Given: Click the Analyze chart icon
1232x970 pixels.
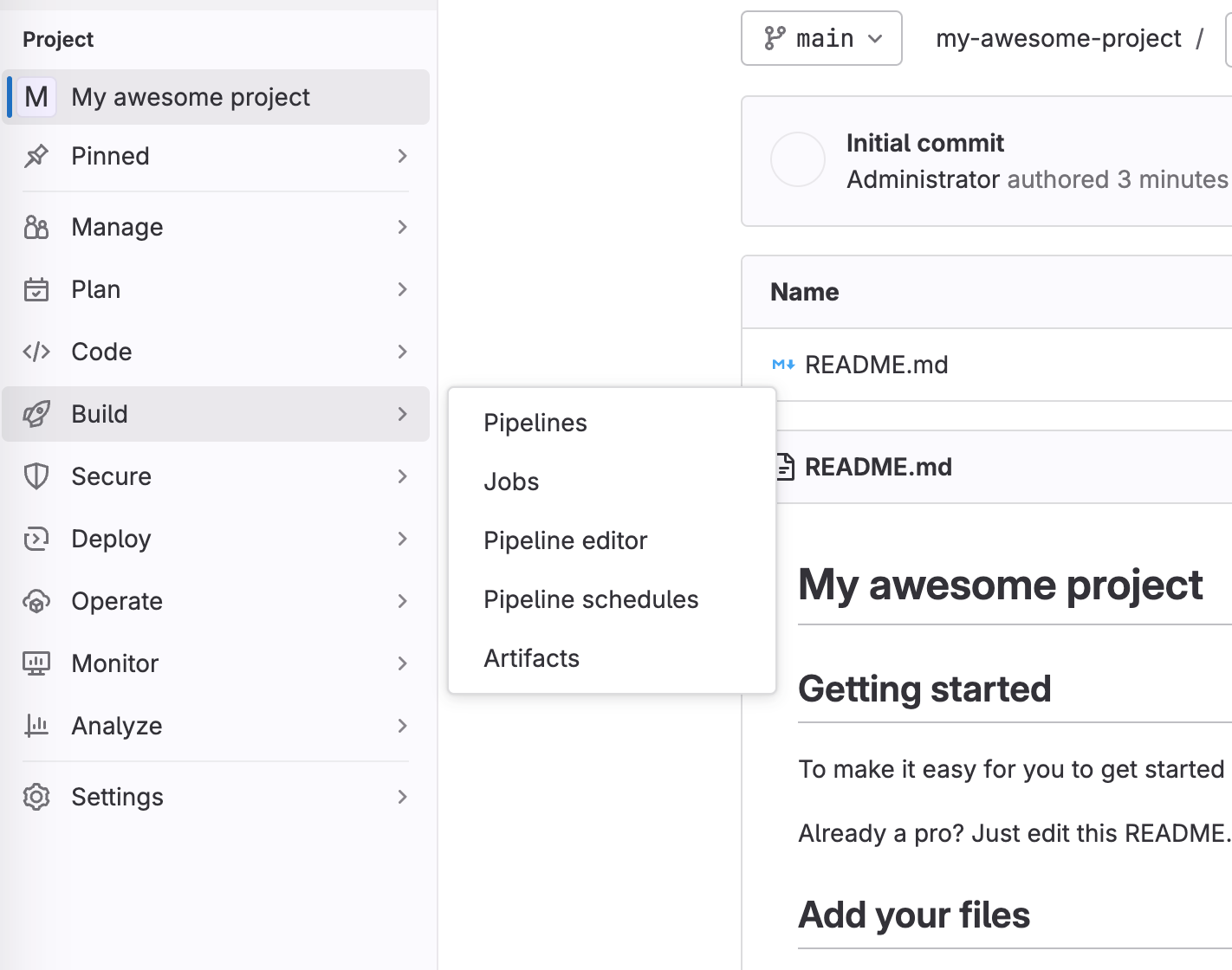Looking at the screenshot, I should 36,726.
